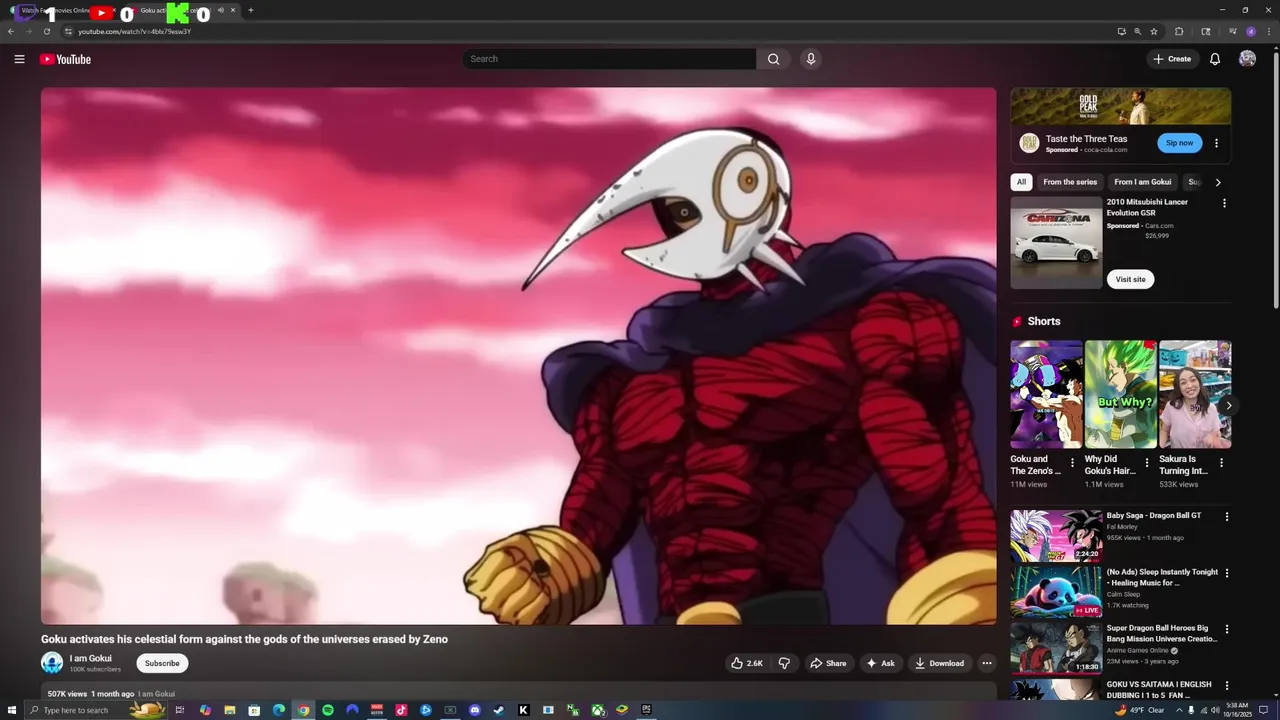Image resolution: width=1280 pixels, height=720 pixels.
Task: Click the Share button
Action: click(x=828, y=663)
